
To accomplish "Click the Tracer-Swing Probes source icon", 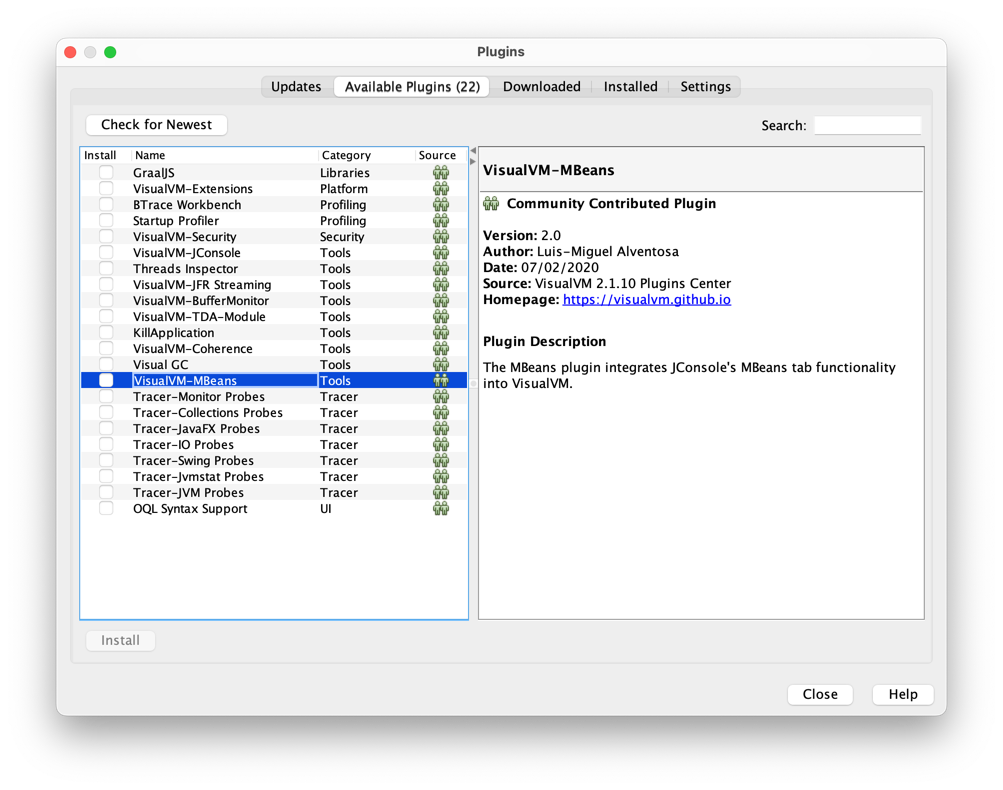I will (x=441, y=460).
